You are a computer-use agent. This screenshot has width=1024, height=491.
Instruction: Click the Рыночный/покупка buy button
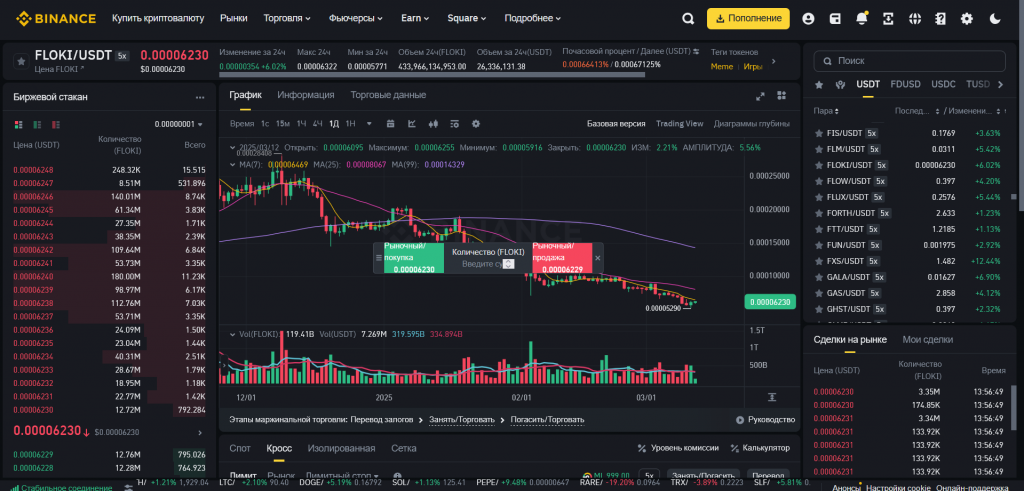[413, 258]
